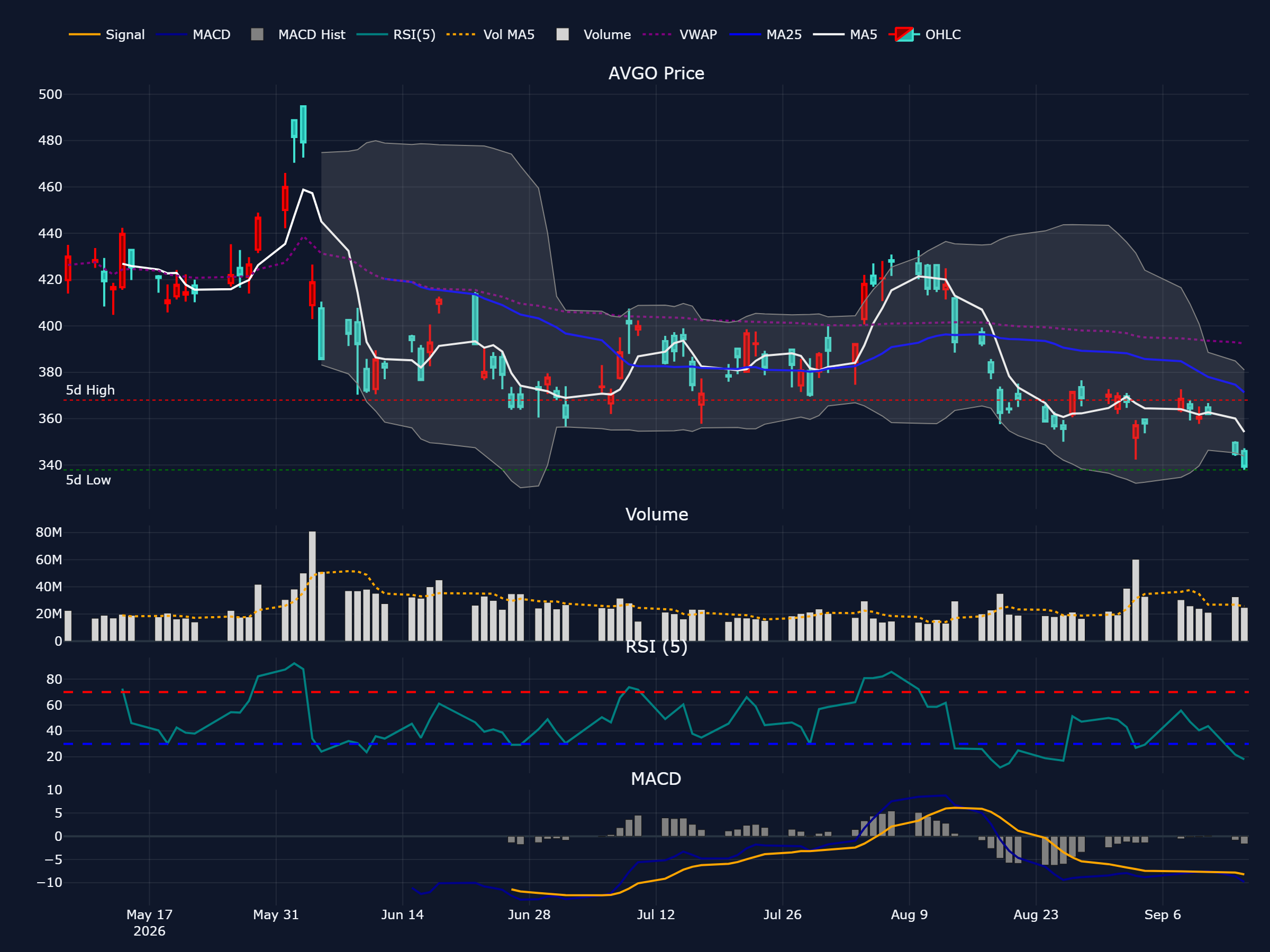Click the 480 price axis label

coord(50,141)
